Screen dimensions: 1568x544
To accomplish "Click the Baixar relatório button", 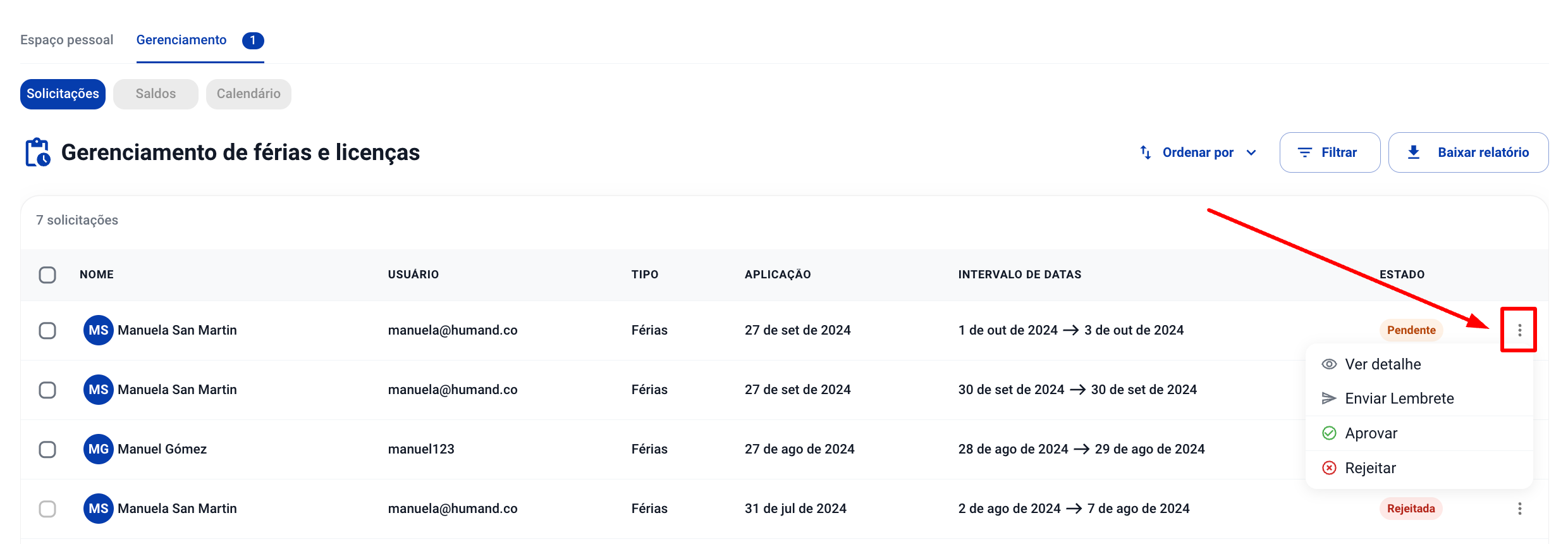I will tap(1468, 152).
